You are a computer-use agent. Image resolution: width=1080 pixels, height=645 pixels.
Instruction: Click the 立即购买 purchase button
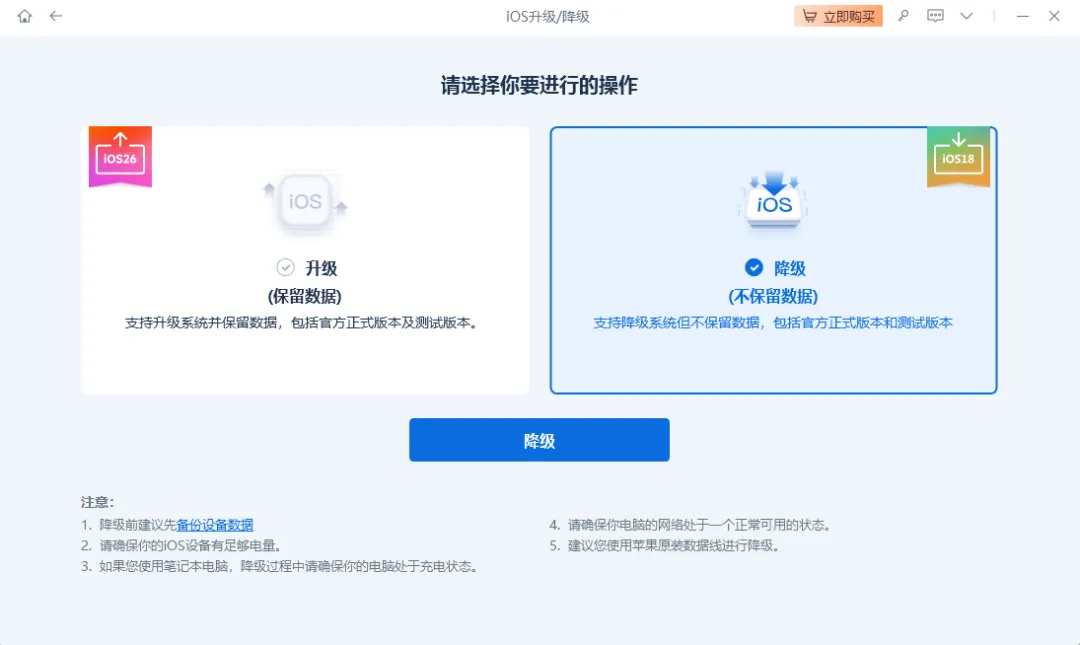click(x=838, y=16)
